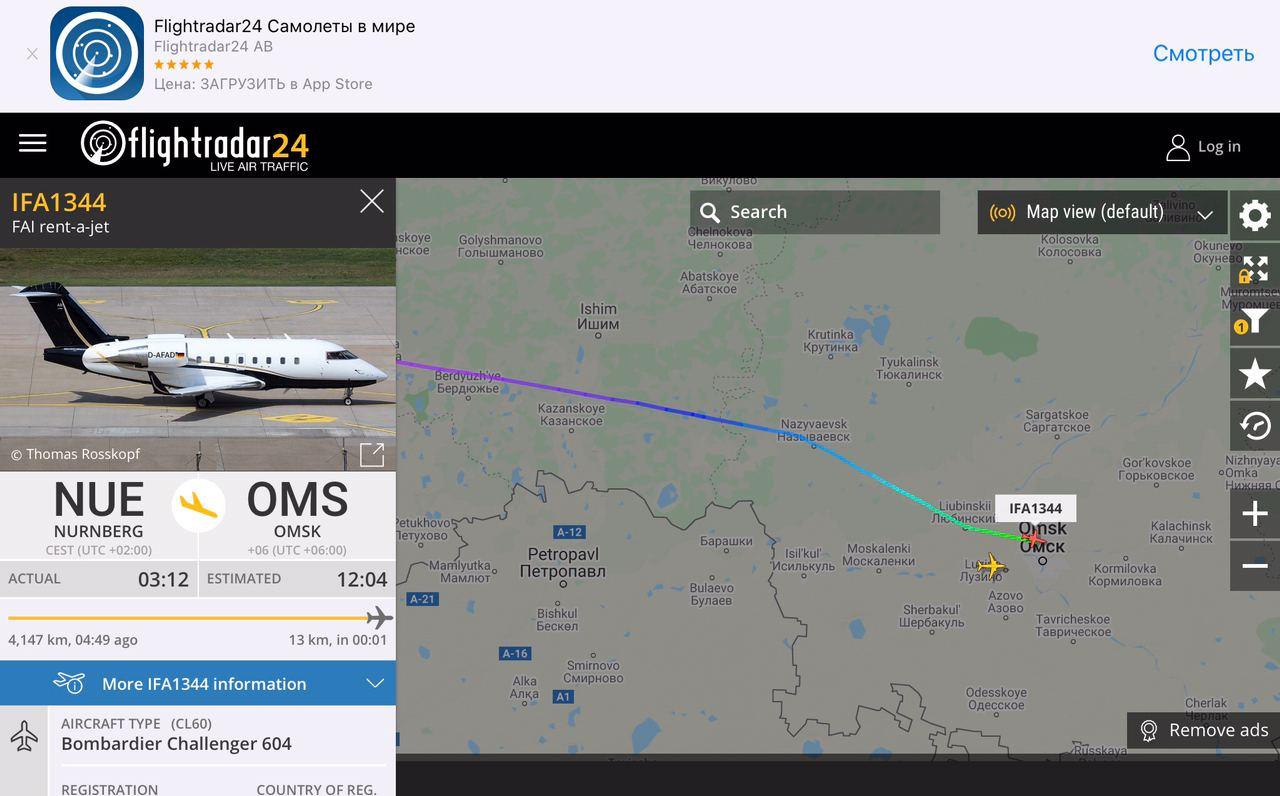Open map settings gear icon
Image resolution: width=1280 pixels, height=796 pixels.
[x=1255, y=216]
